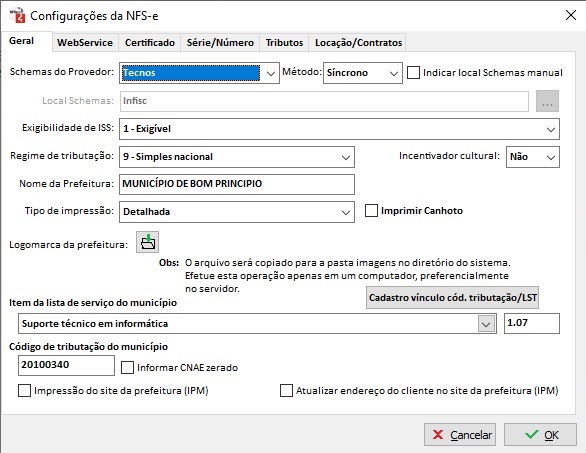Switch to the Tributos tab
Image resolution: width=586 pixels, height=453 pixels.
pos(284,43)
